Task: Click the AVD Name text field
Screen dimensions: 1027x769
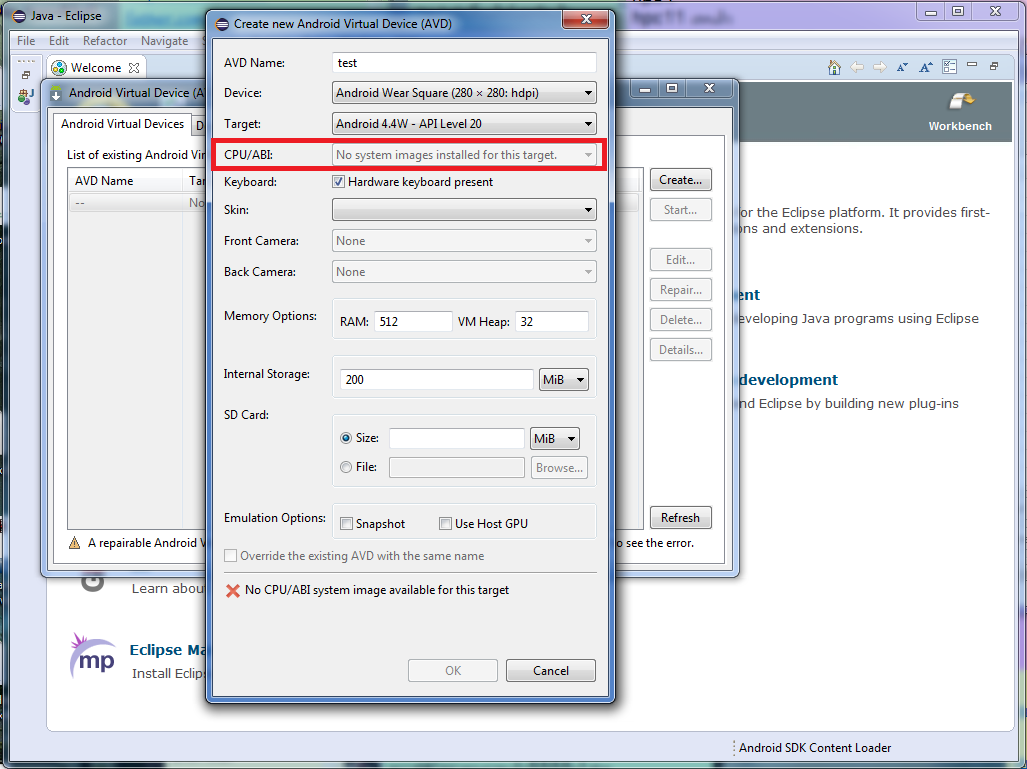Action: [x=464, y=63]
